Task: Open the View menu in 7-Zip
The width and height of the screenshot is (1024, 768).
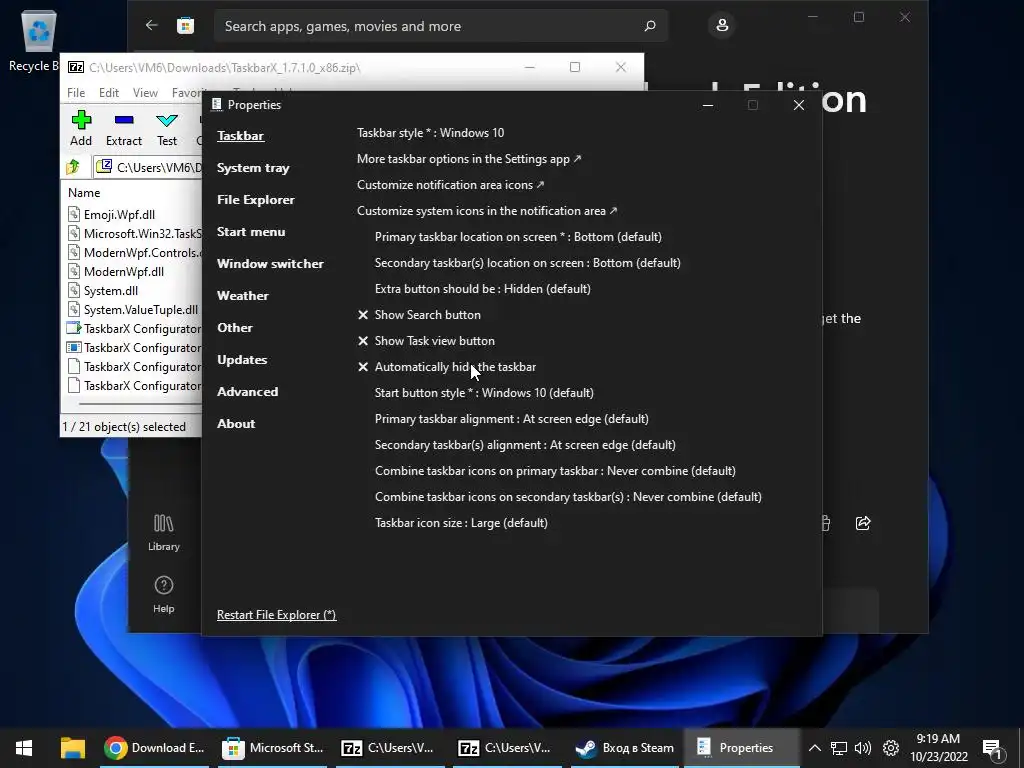Action: click(x=145, y=93)
